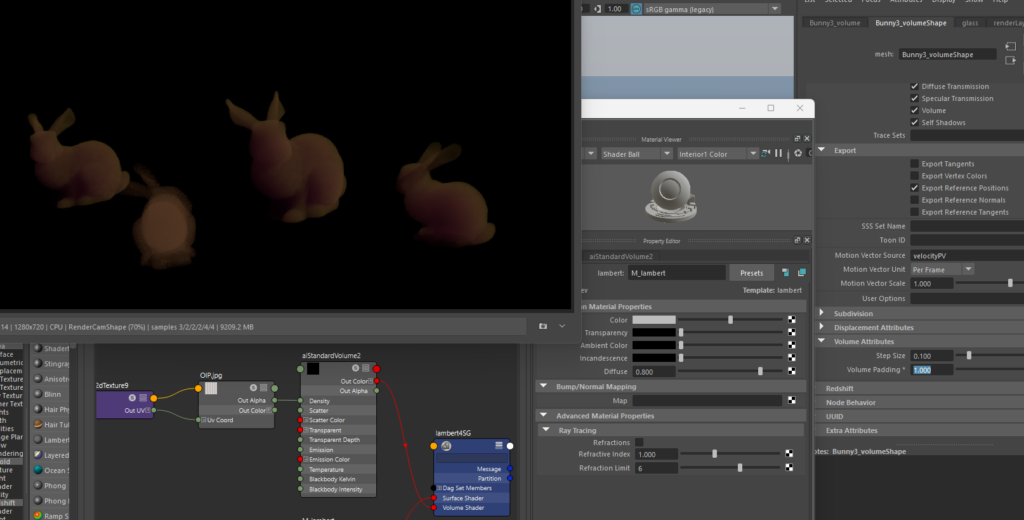Viewport: 1024px width, 520px height.
Task: Enable Export Reference Normals checkbox
Action: coord(914,200)
